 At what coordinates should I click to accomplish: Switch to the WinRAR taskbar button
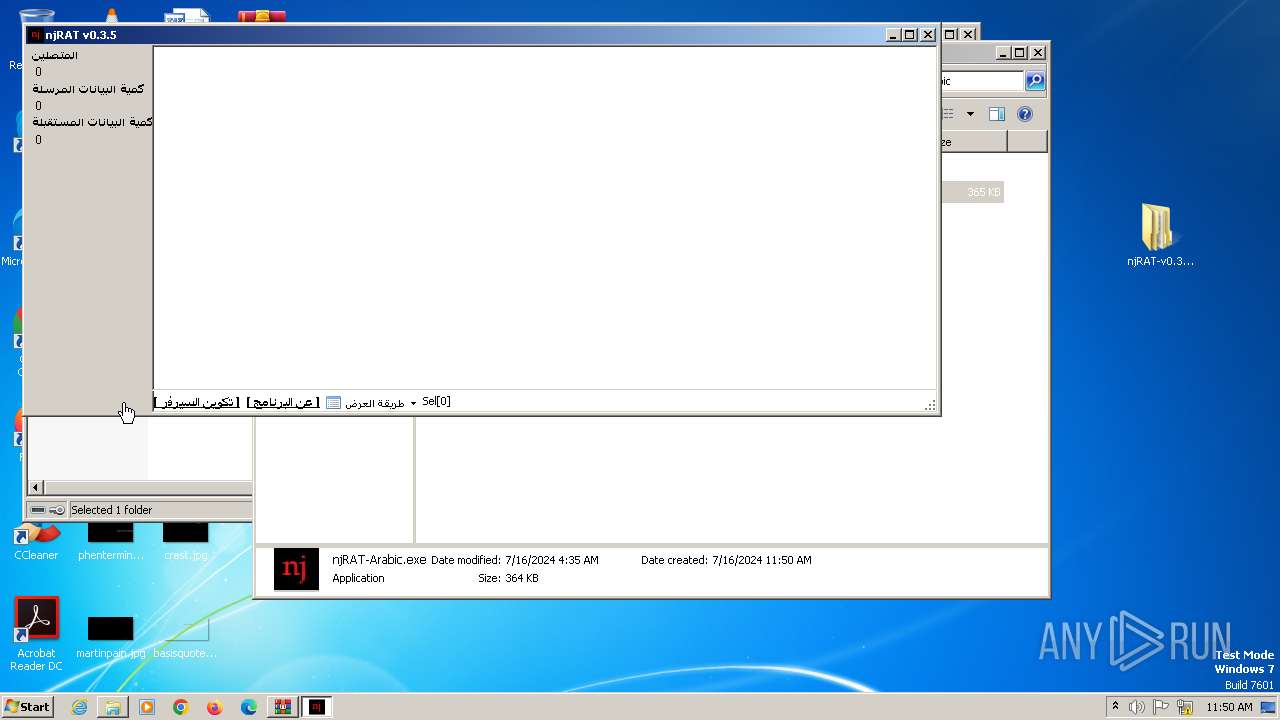tap(283, 707)
